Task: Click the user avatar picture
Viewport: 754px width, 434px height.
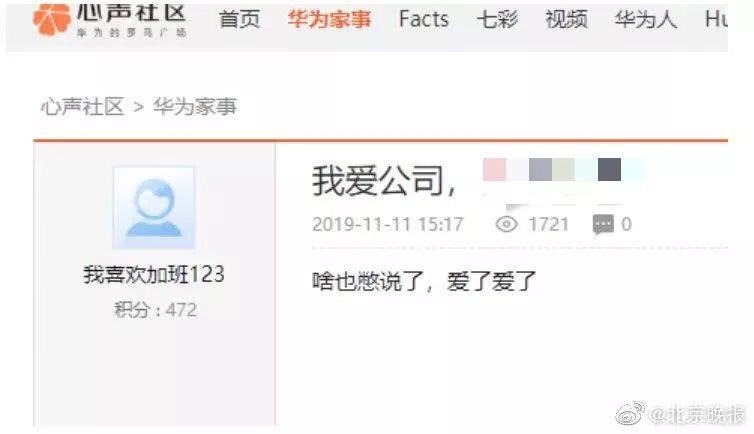Action: pos(154,208)
